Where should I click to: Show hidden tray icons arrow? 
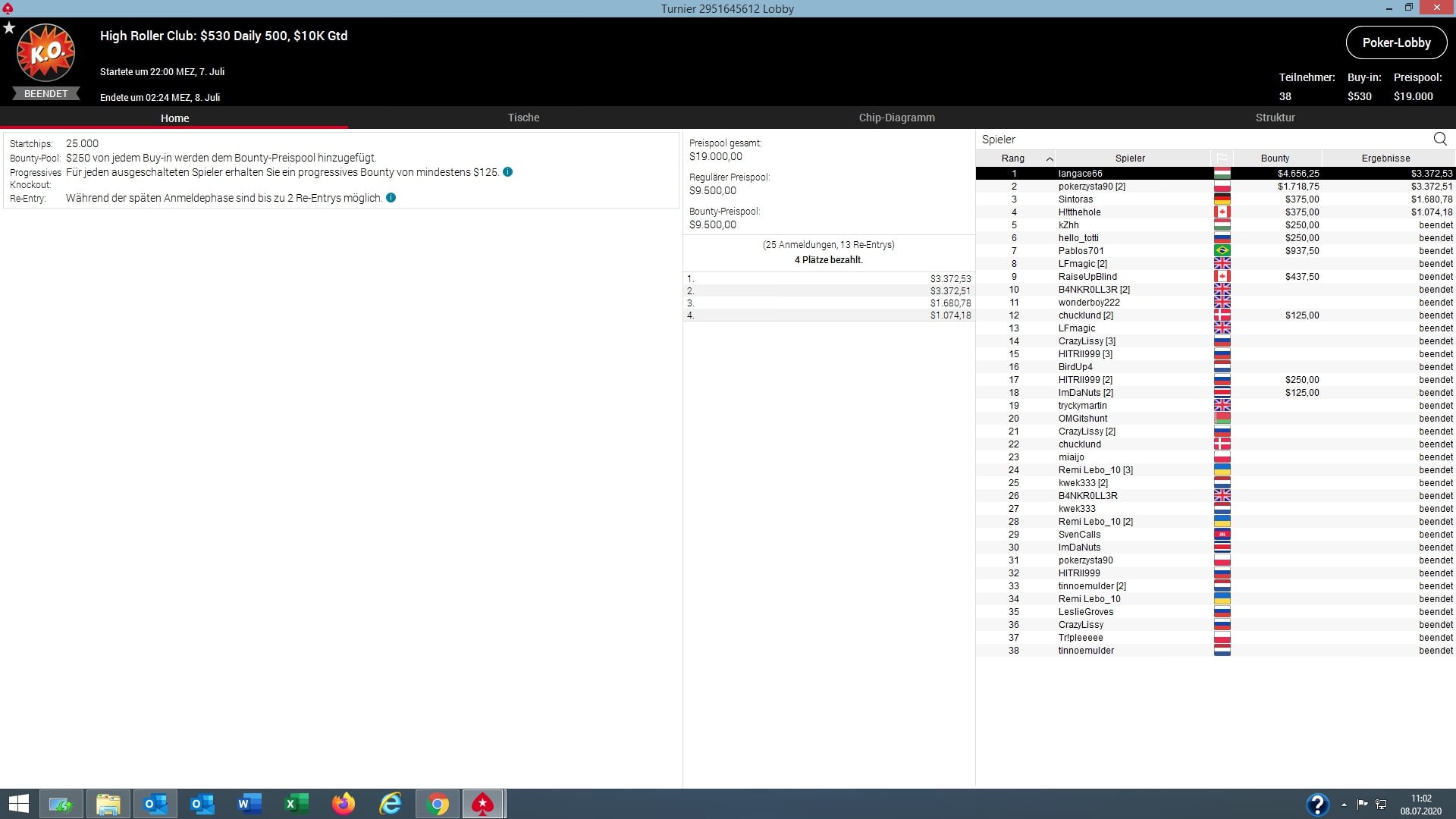1344,804
